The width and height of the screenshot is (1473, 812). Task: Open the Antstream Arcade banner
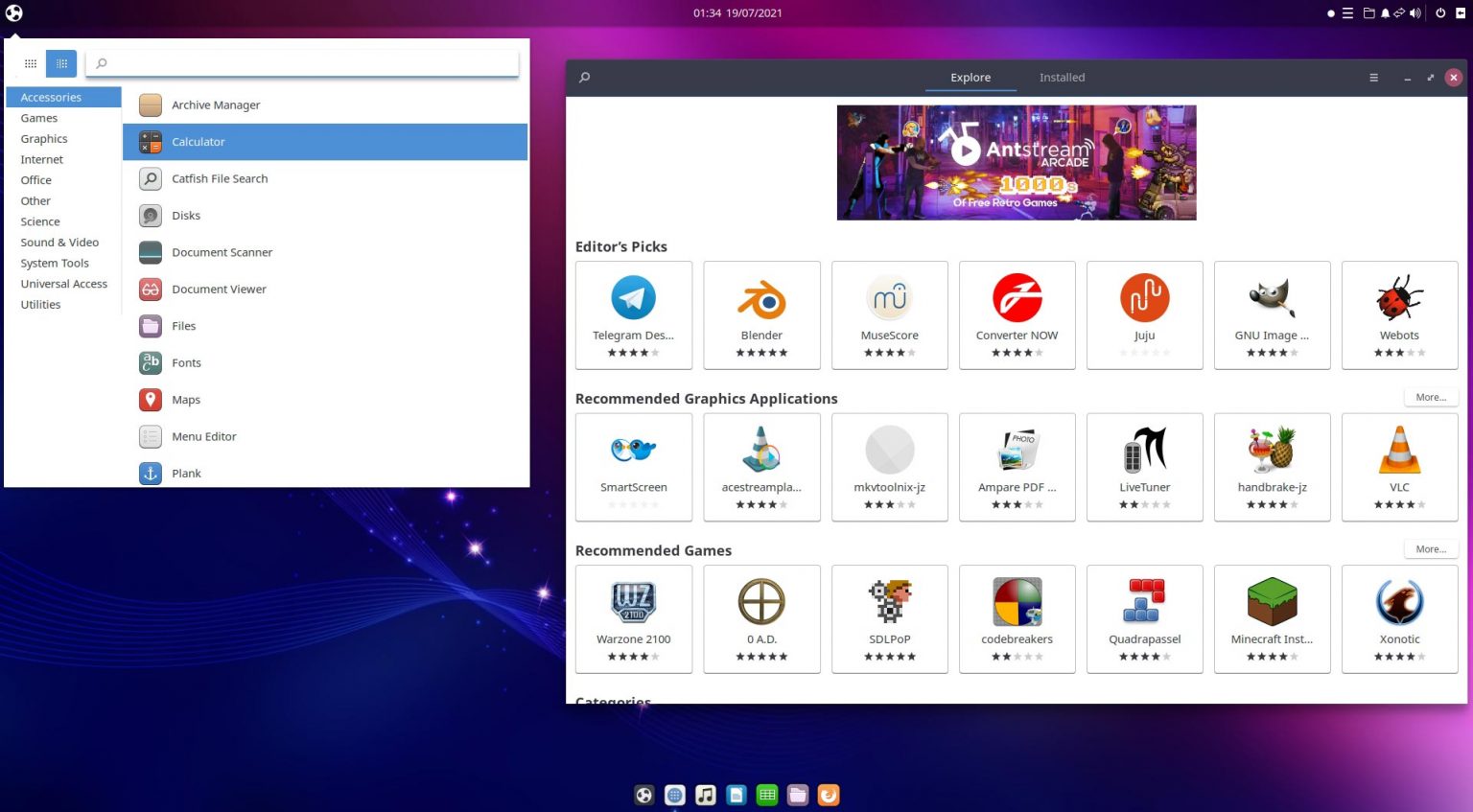click(1017, 162)
